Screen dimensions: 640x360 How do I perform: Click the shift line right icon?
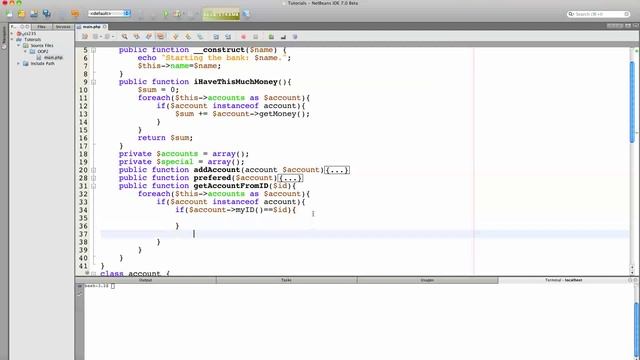228,37
